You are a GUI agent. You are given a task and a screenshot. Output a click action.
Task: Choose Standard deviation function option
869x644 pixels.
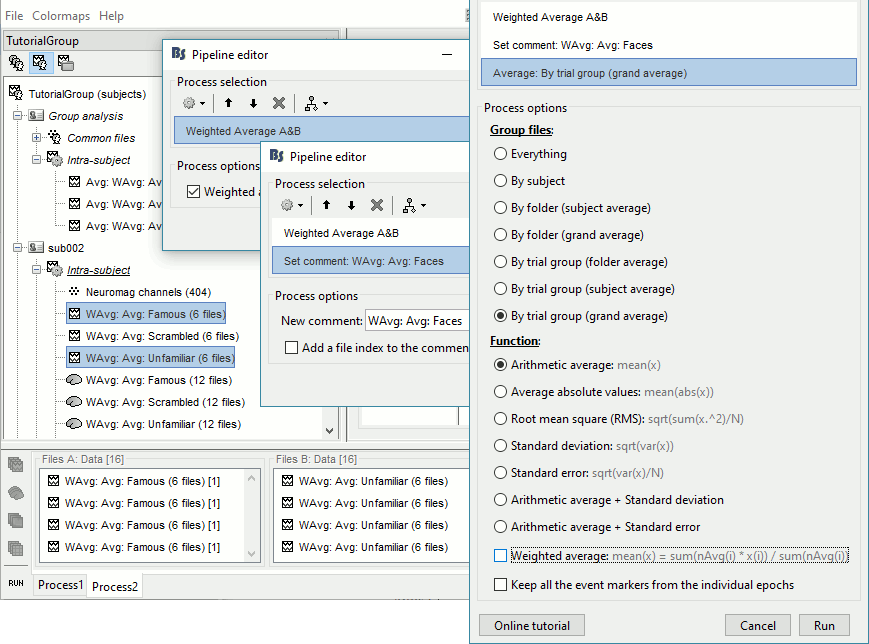pyautogui.click(x=501, y=446)
